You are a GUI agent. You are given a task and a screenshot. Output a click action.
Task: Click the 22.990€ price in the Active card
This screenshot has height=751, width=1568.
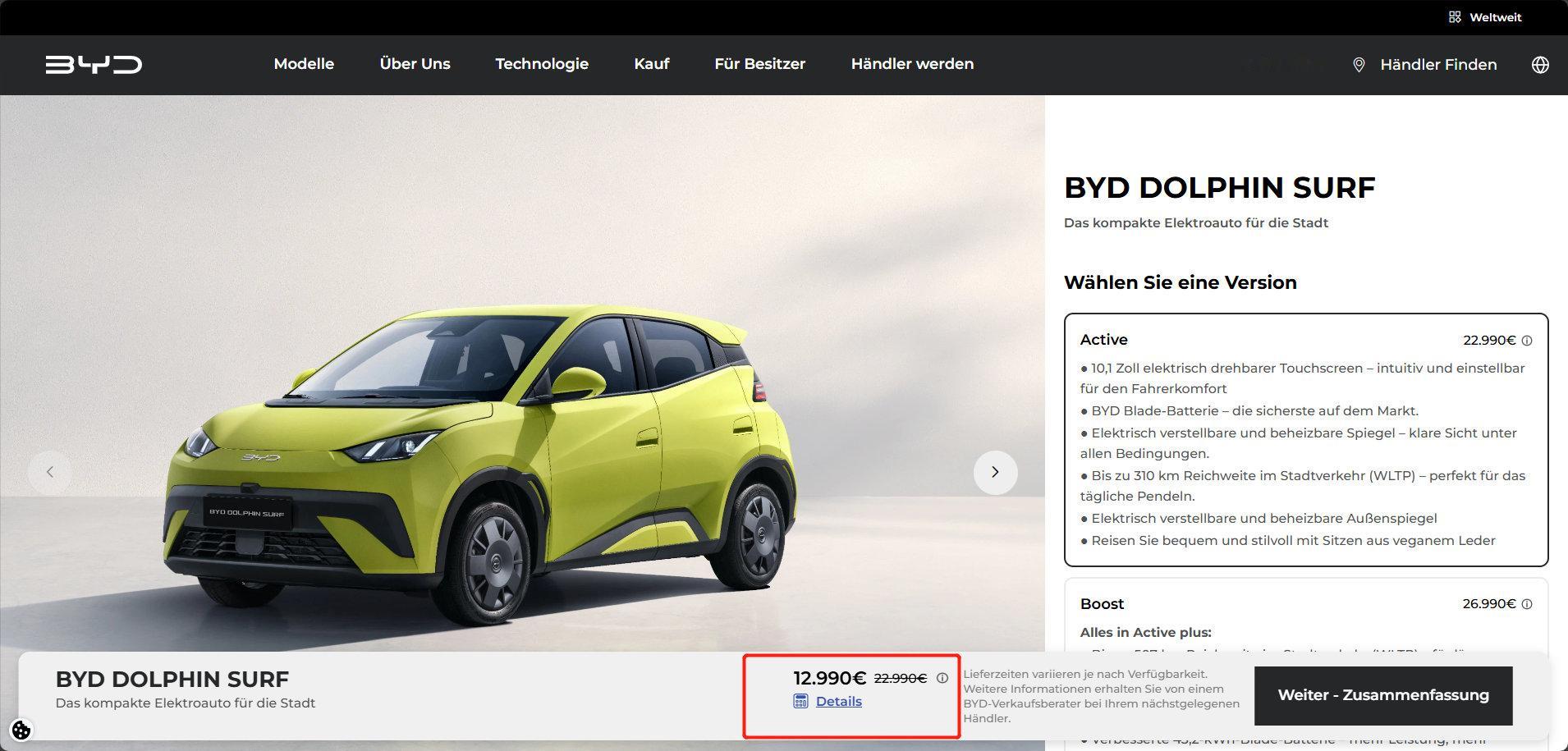[1489, 341]
